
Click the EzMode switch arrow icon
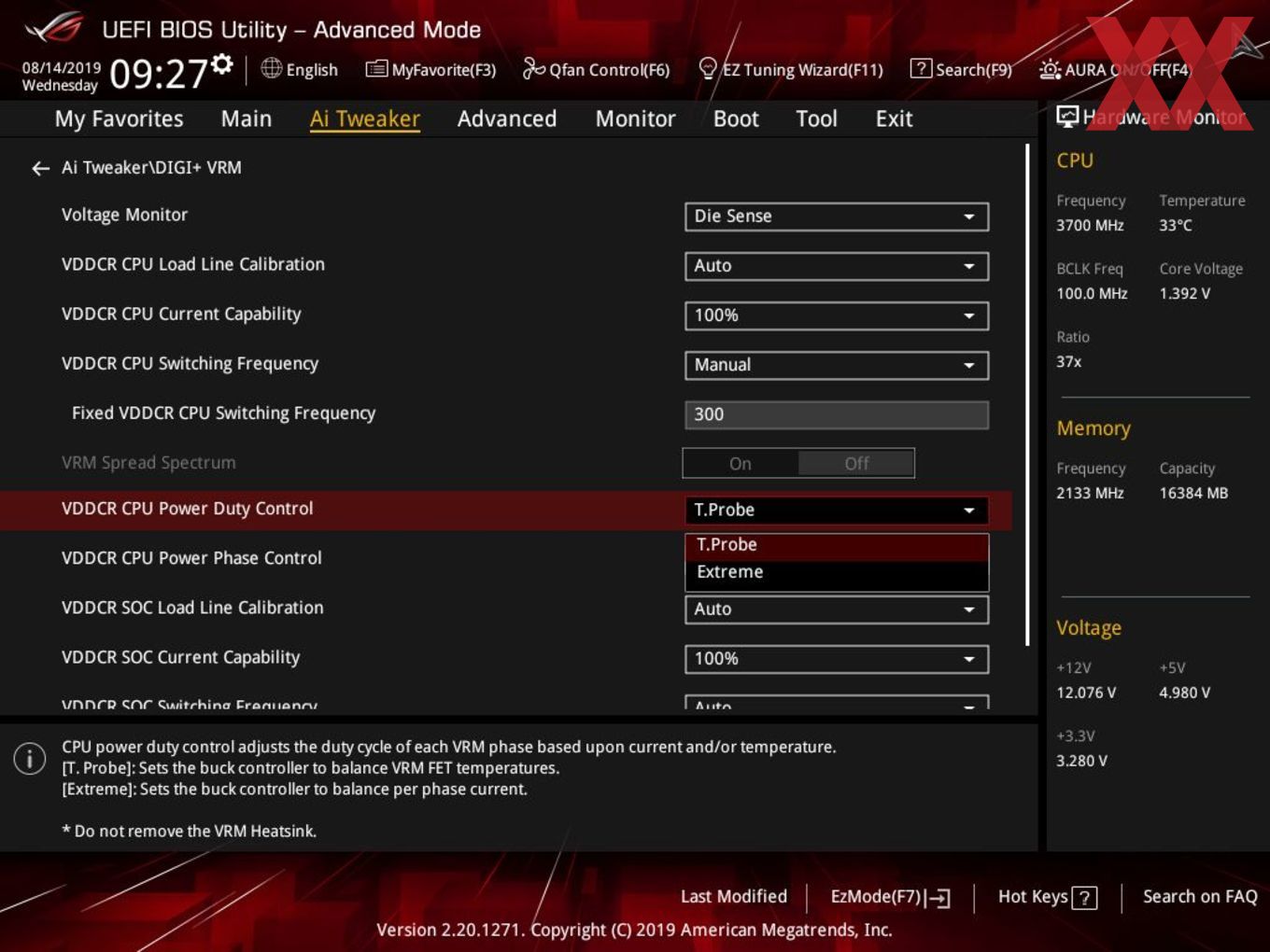(938, 898)
